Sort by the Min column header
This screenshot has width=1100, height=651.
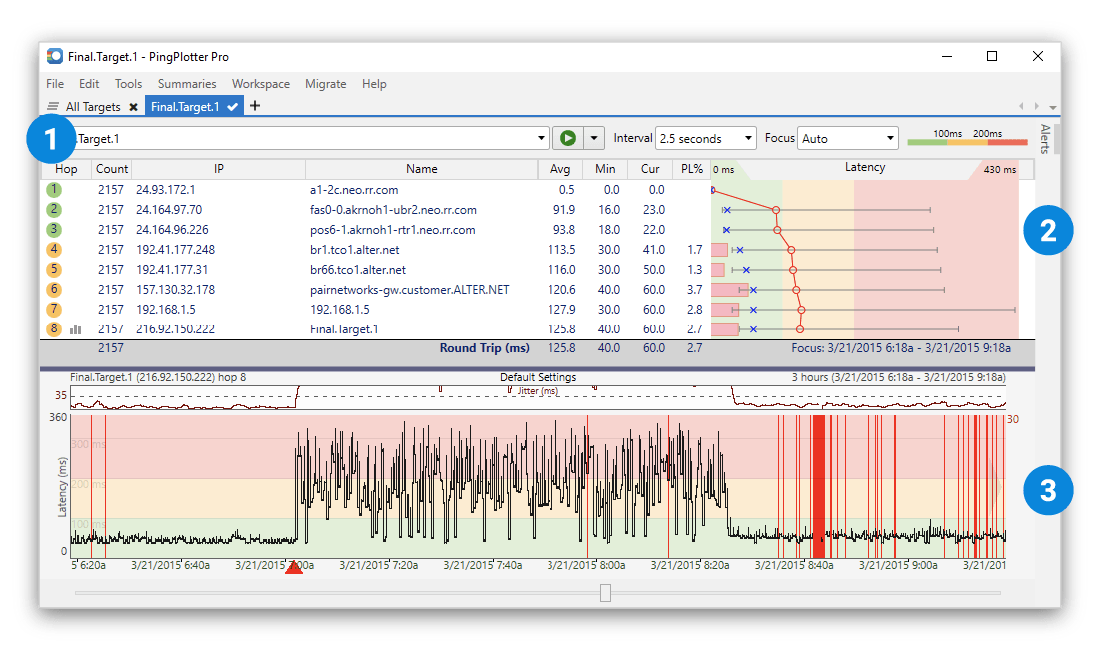pyautogui.click(x=605, y=168)
